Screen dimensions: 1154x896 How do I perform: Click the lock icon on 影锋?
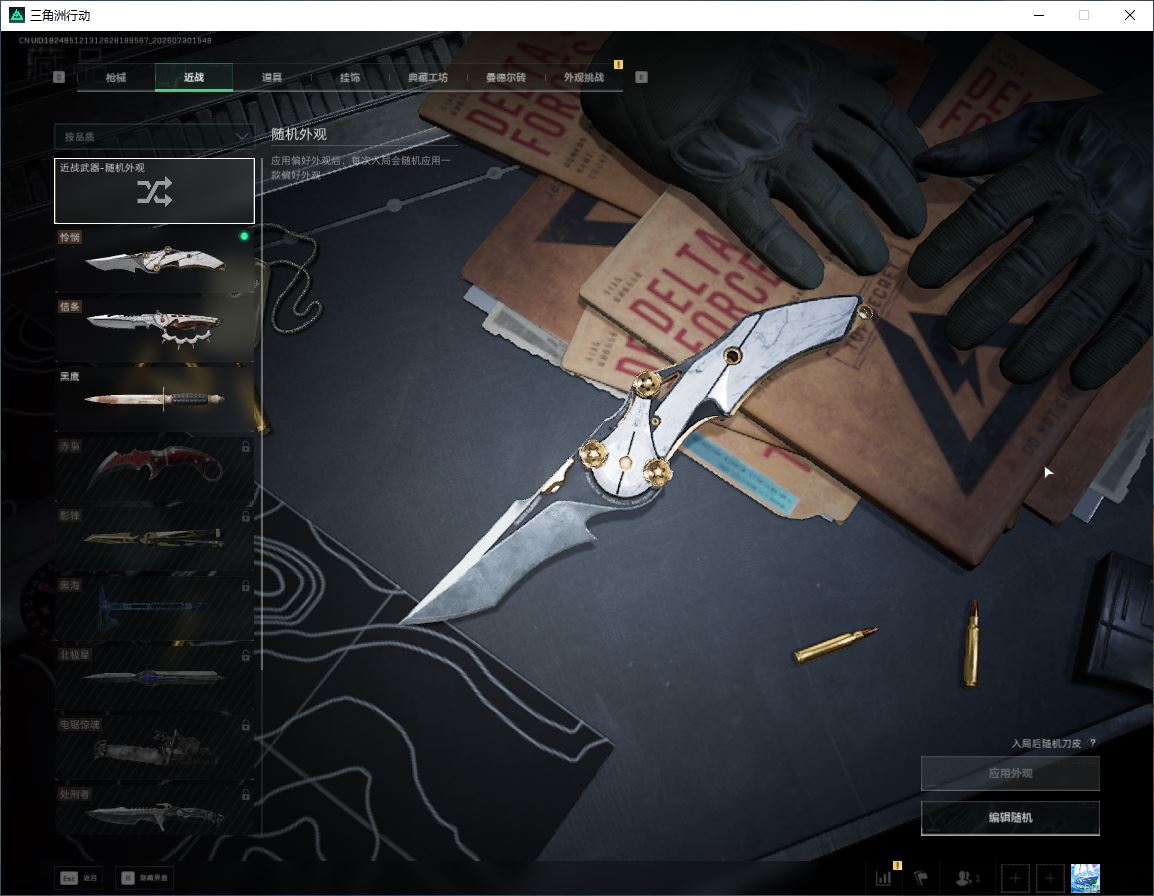pos(245,516)
